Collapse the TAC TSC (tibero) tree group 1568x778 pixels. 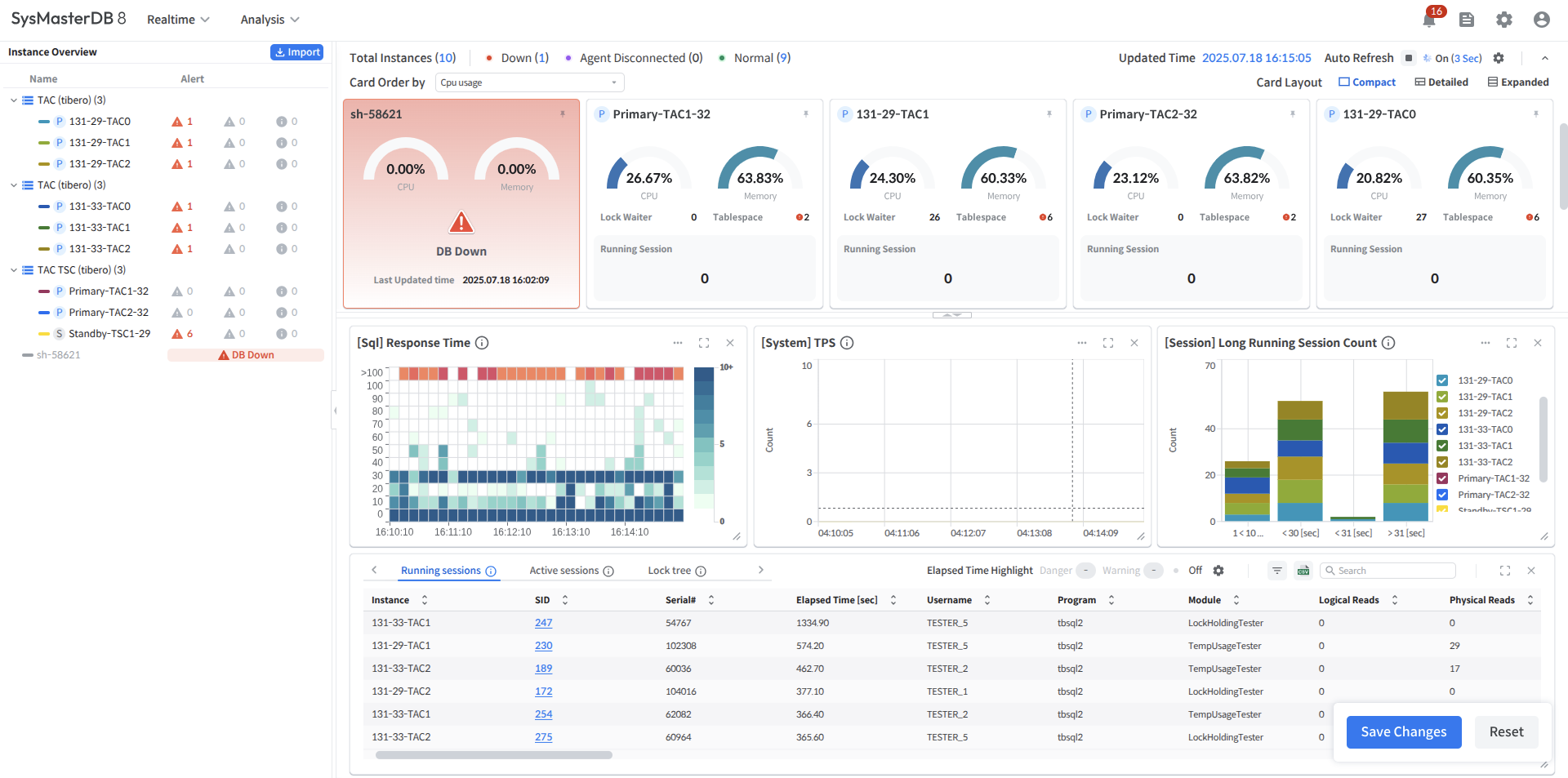(14, 270)
